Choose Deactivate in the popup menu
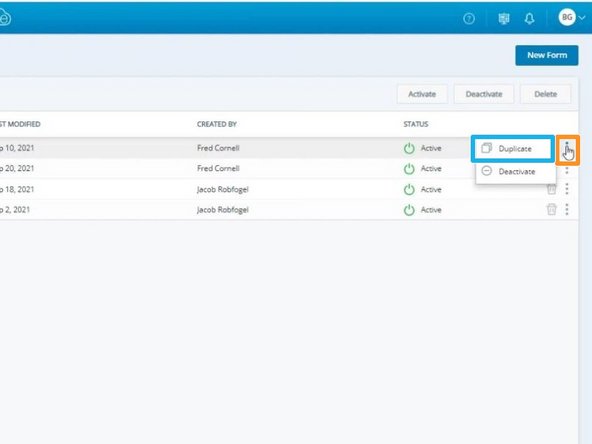The height and width of the screenshot is (444, 592). click(x=516, y=171)
